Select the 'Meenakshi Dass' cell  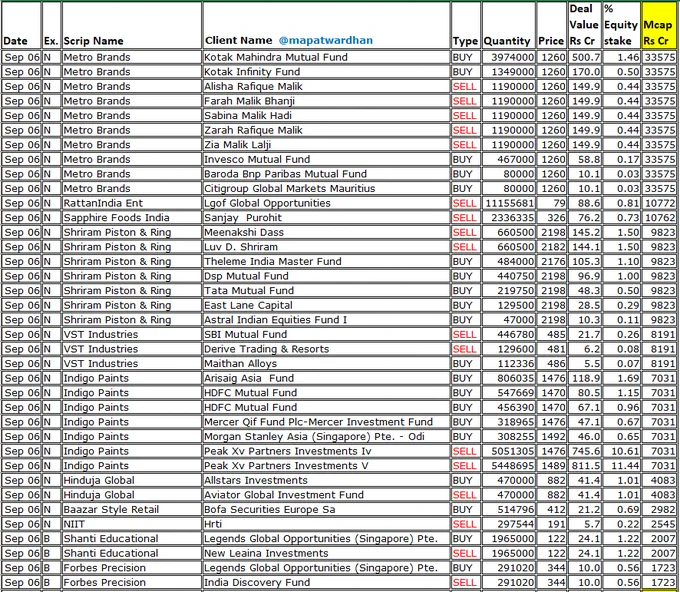pyautogui.click(x=326, y=232)
